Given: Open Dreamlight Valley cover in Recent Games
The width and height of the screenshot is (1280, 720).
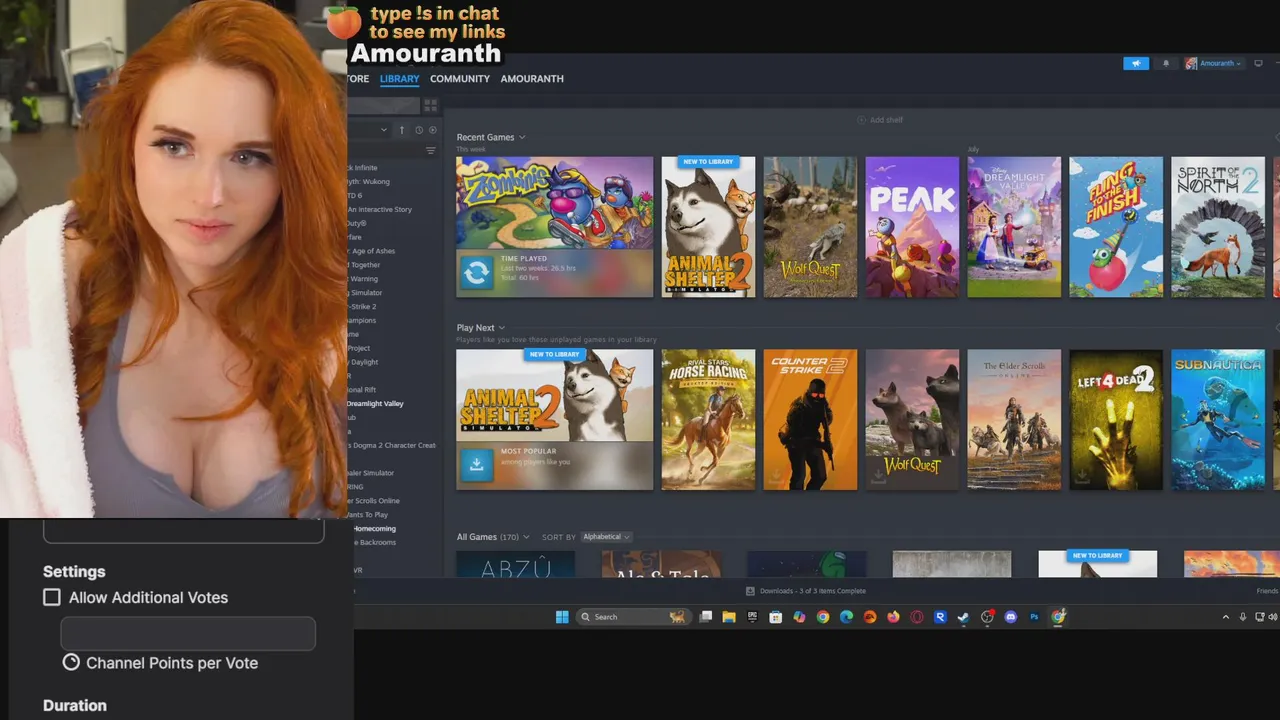Looking at the screenshot, I should (1014, 227).
